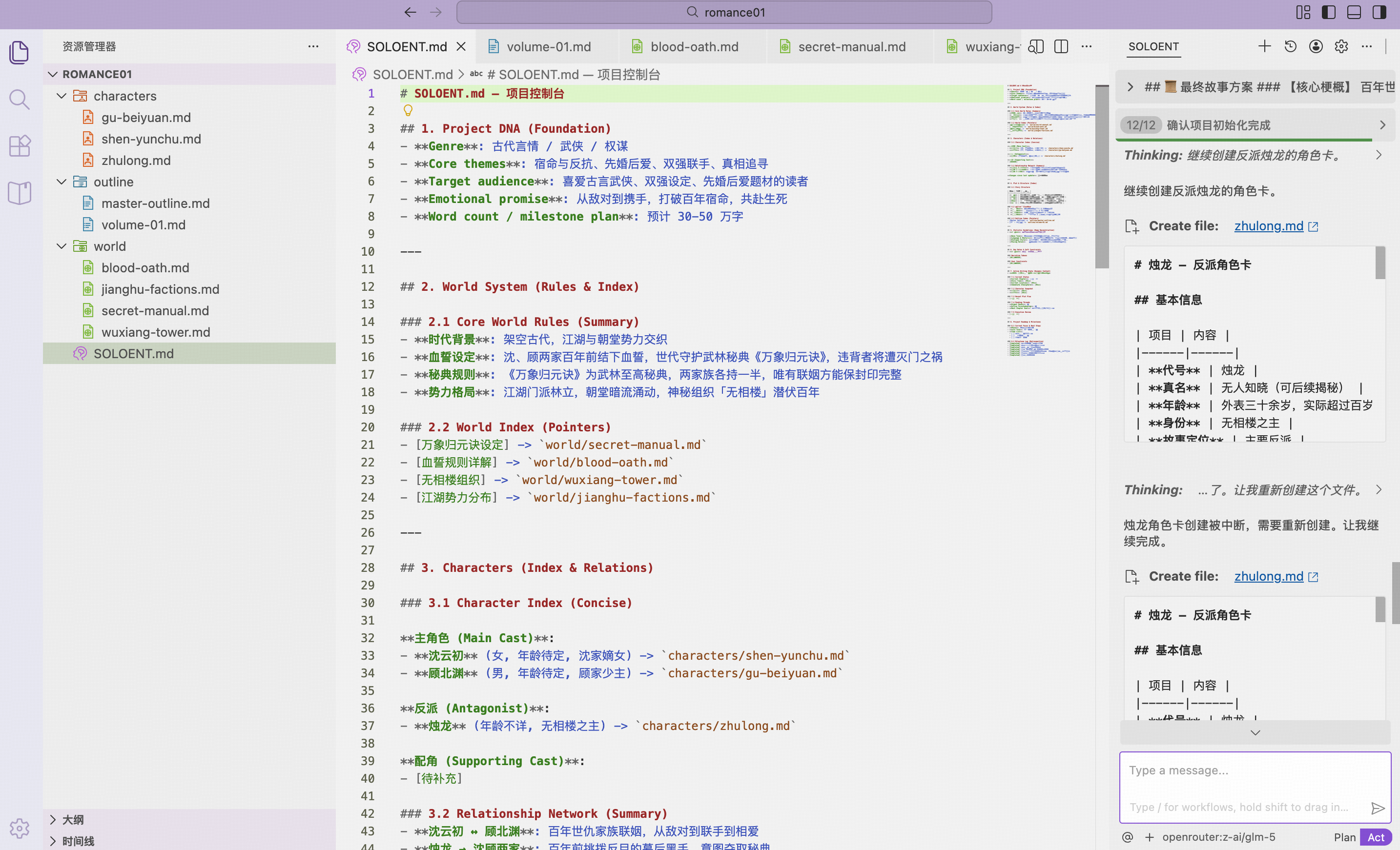Viewport: 1400px width, 850px height.
Task: Close the SOLOENT.md editor tab
Action: [461, 46]
